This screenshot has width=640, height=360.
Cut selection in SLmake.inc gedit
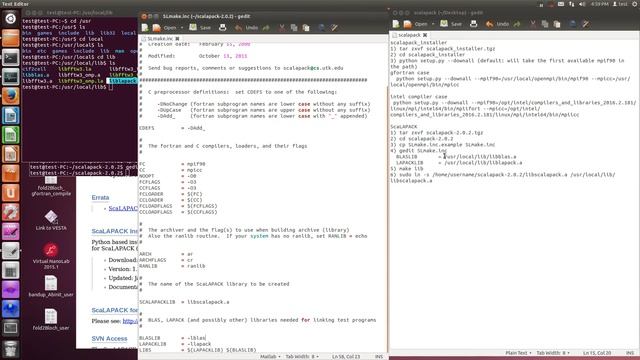(282, 28)
